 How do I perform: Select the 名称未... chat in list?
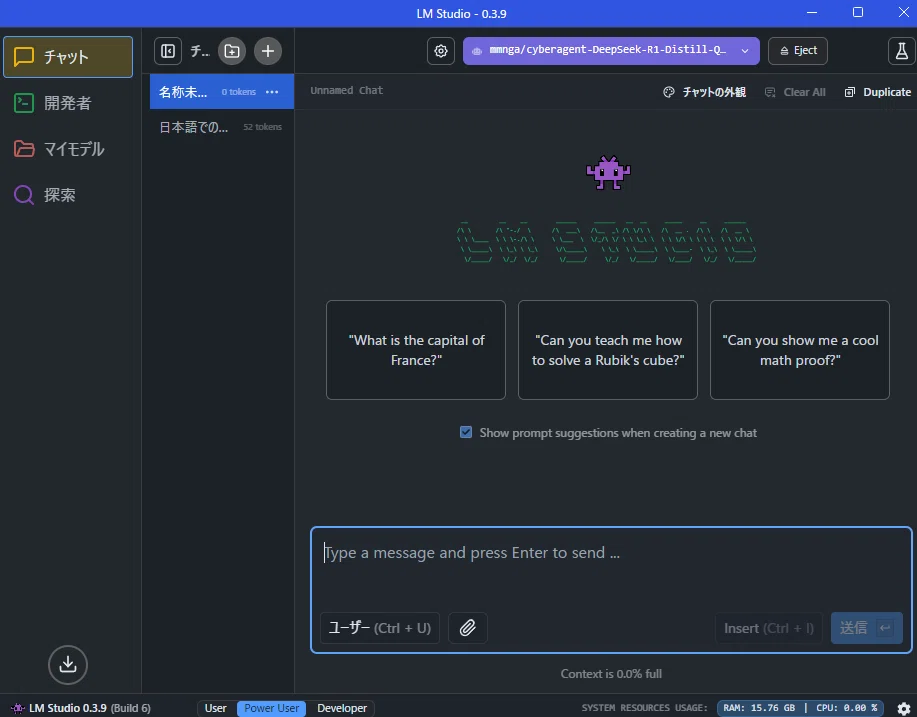222,92
